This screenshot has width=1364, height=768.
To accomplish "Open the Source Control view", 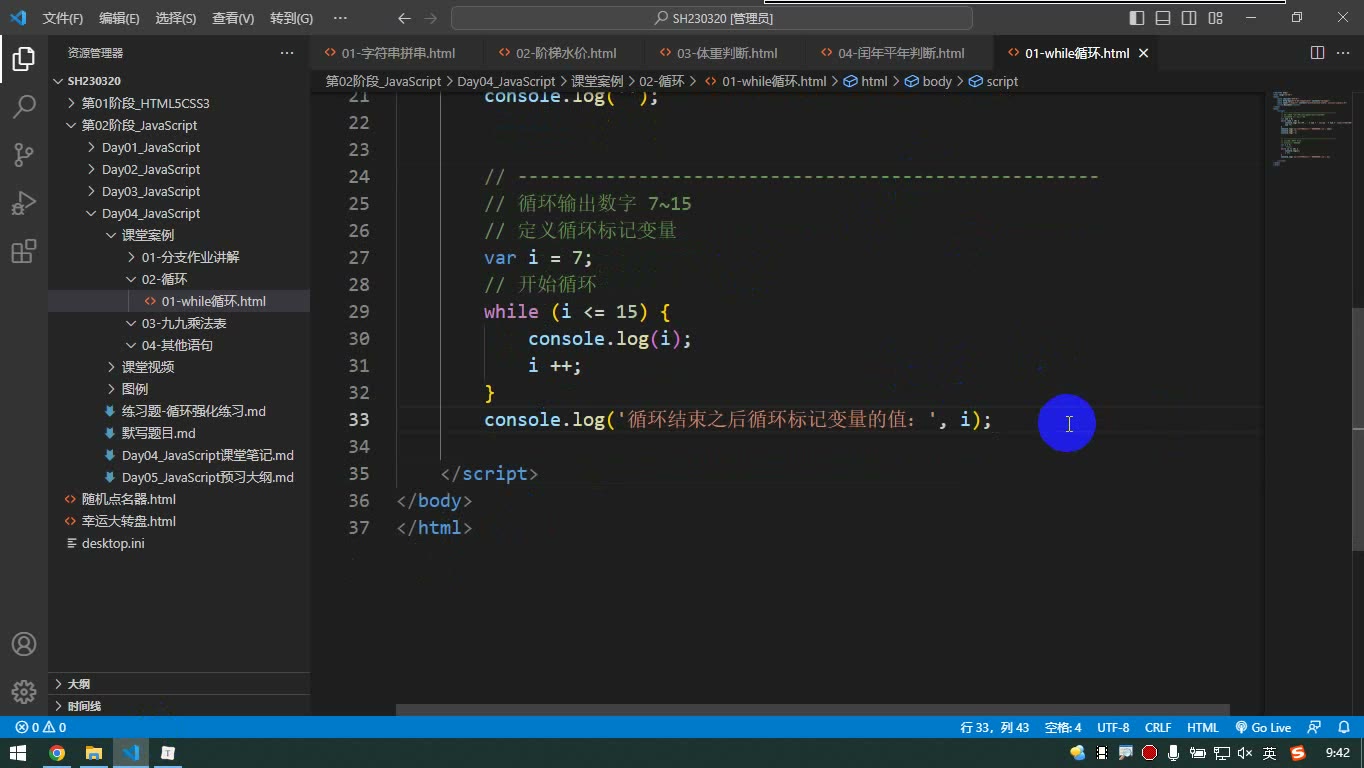I will [23, 154].
